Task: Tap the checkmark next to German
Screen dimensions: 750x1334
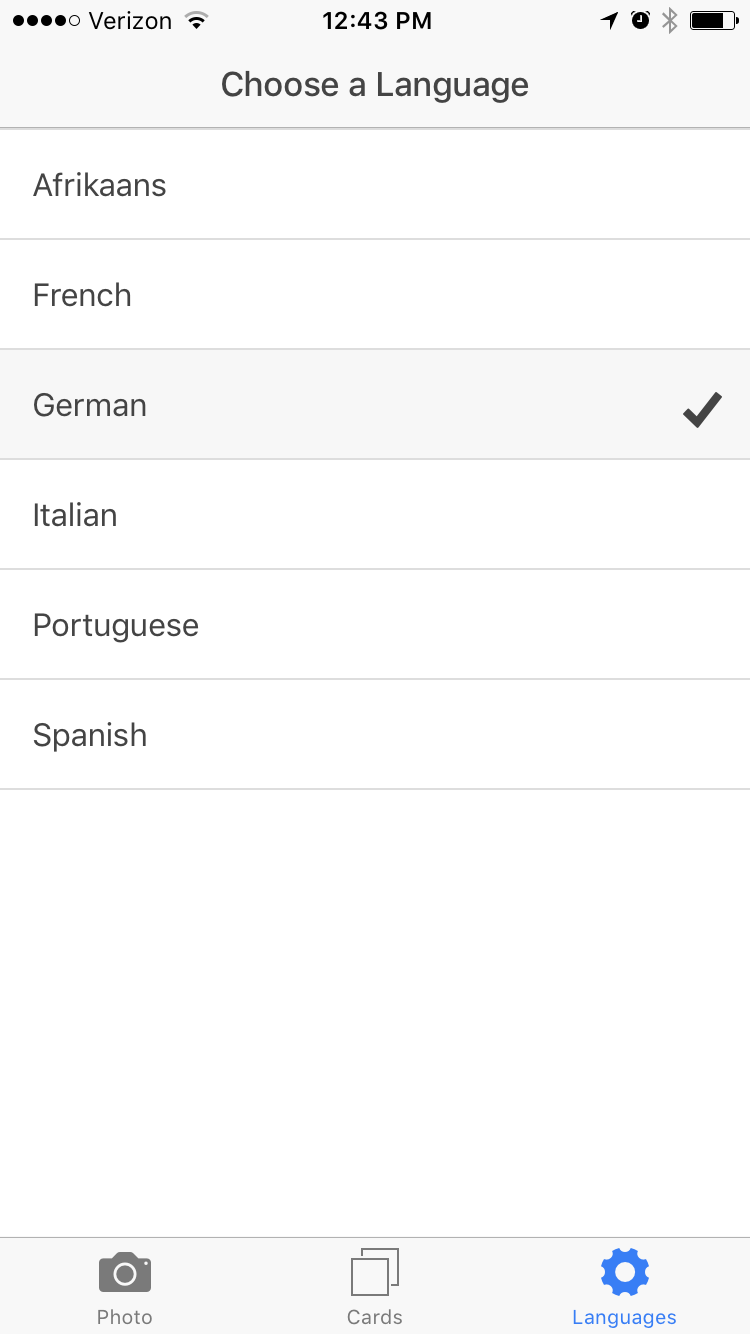Action: click(702, 410)
